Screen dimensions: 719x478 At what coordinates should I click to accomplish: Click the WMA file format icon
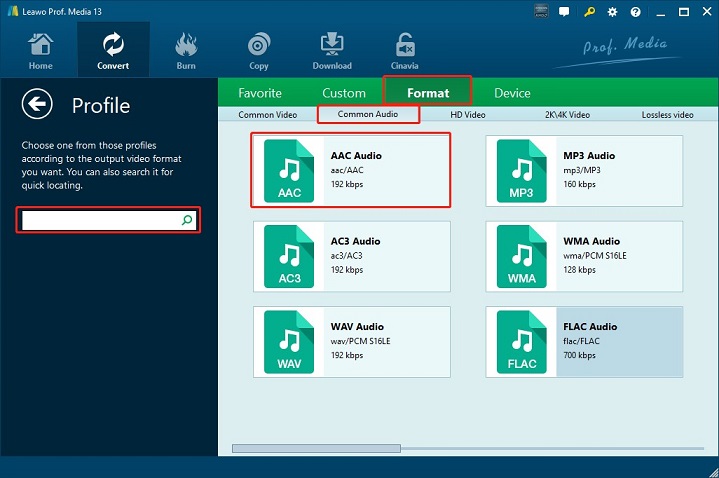click(x=521, y=256)
